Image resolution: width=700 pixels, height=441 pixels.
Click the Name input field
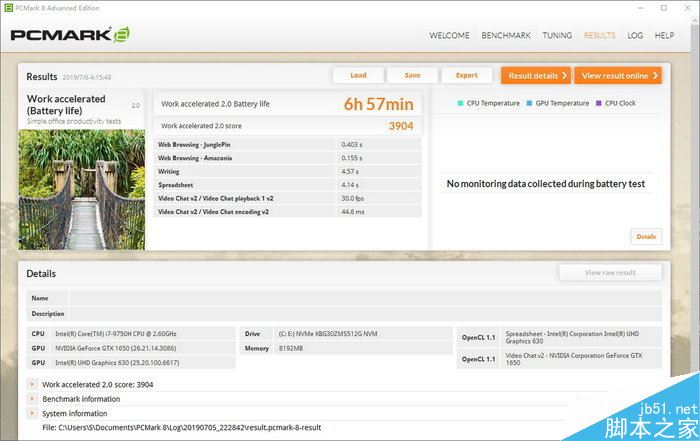point(364,298)
